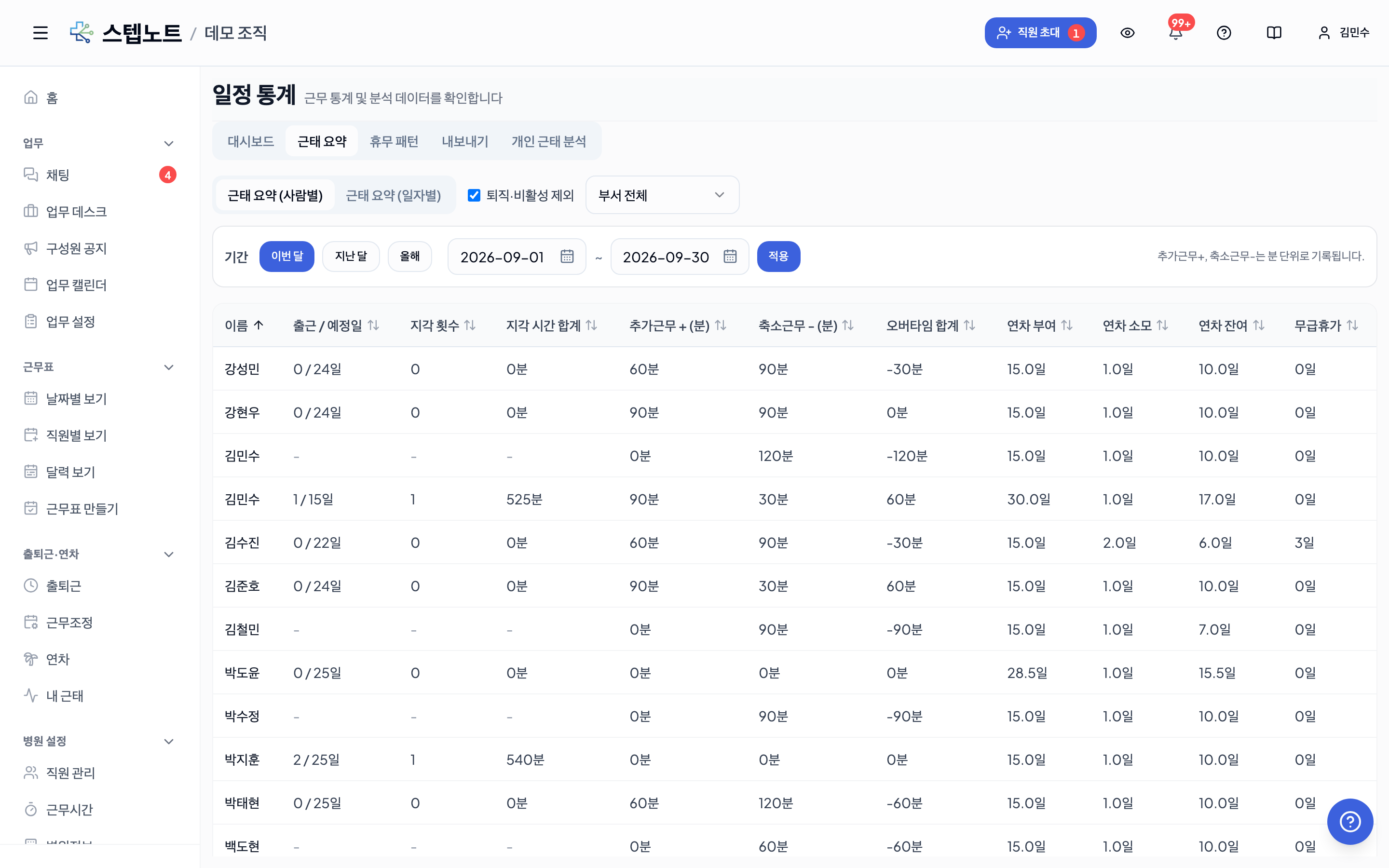Click the floating help button at bottom right
Screen dimensions: 1389x868
click(x=1350, y=822)
